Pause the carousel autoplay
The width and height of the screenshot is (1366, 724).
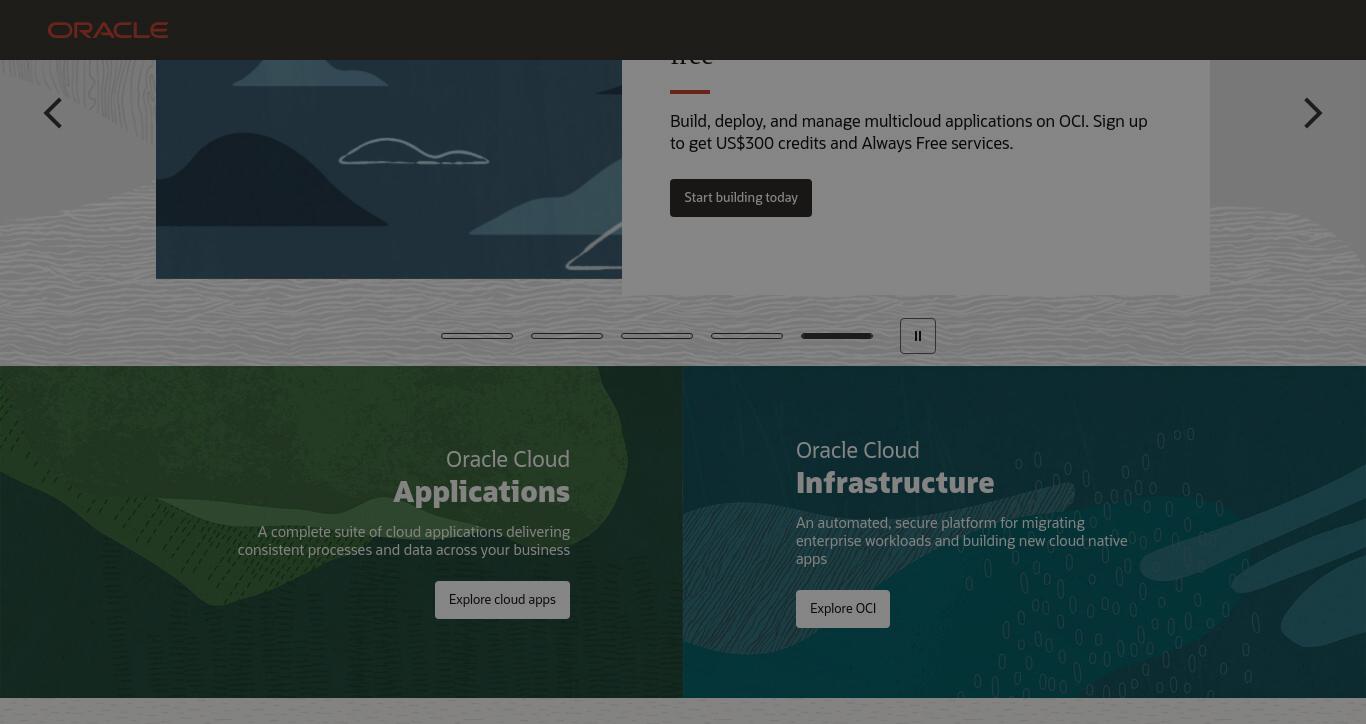pos(918,336)
